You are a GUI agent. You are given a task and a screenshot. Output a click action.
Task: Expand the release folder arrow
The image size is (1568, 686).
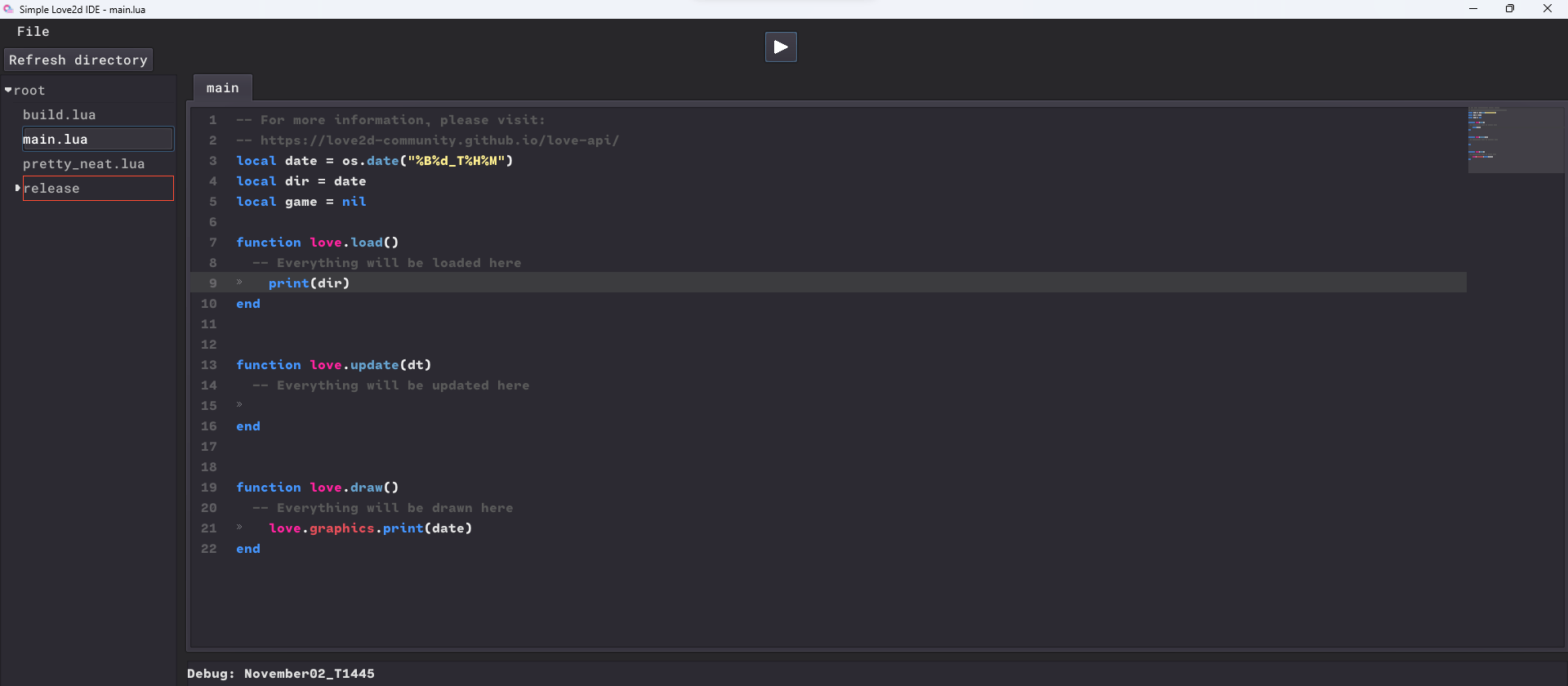(17, 189)
